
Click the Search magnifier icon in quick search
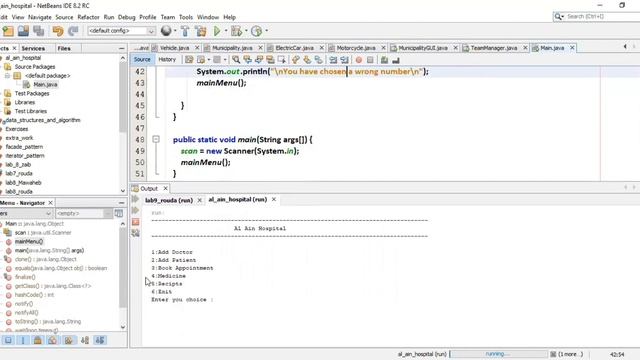click(x=558, y=16)
